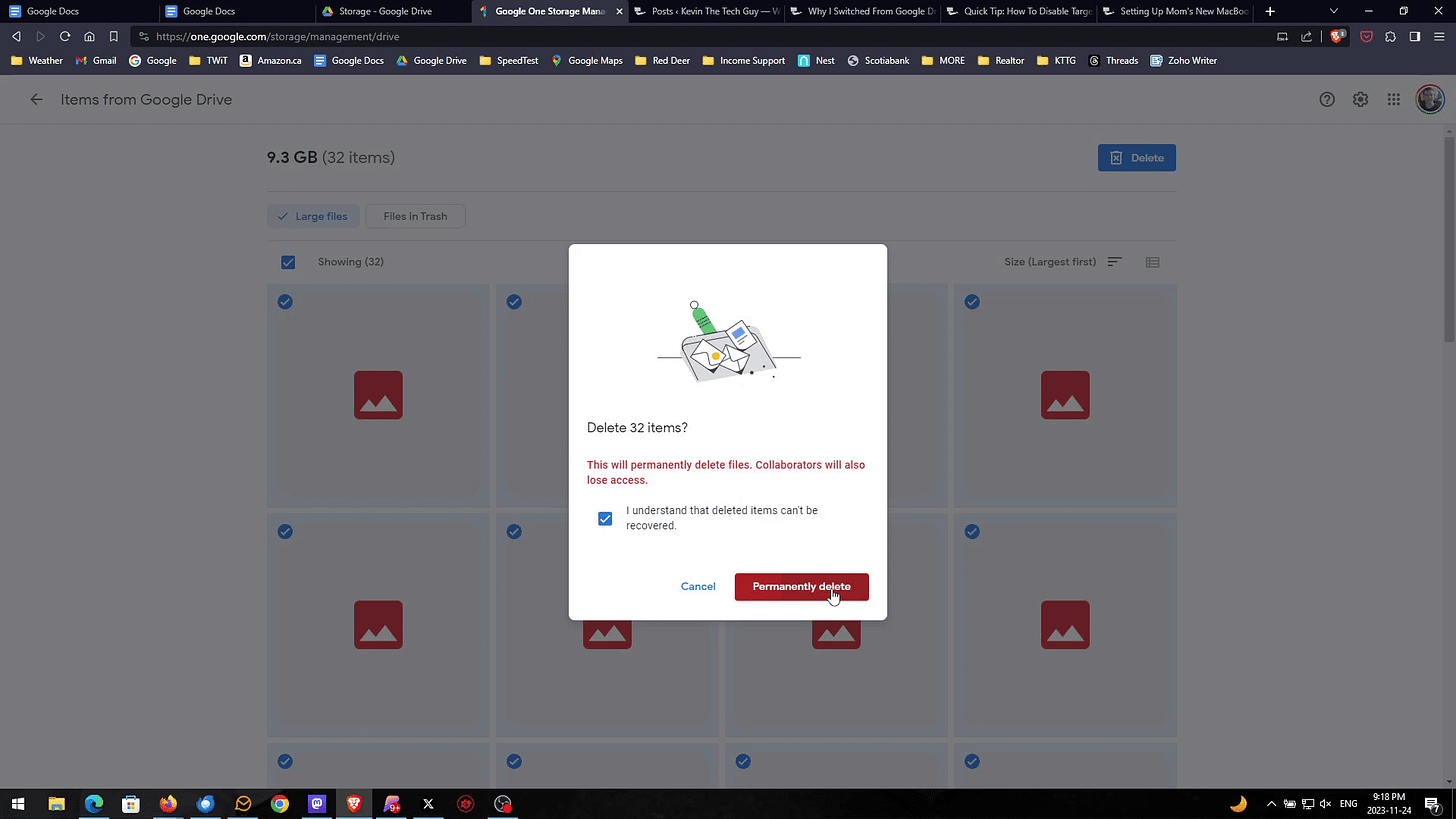Image resolution: width=1456 pixels, height=819 pixels.
Task: Go to browser home page icon
Action: [x=89, y=36]
